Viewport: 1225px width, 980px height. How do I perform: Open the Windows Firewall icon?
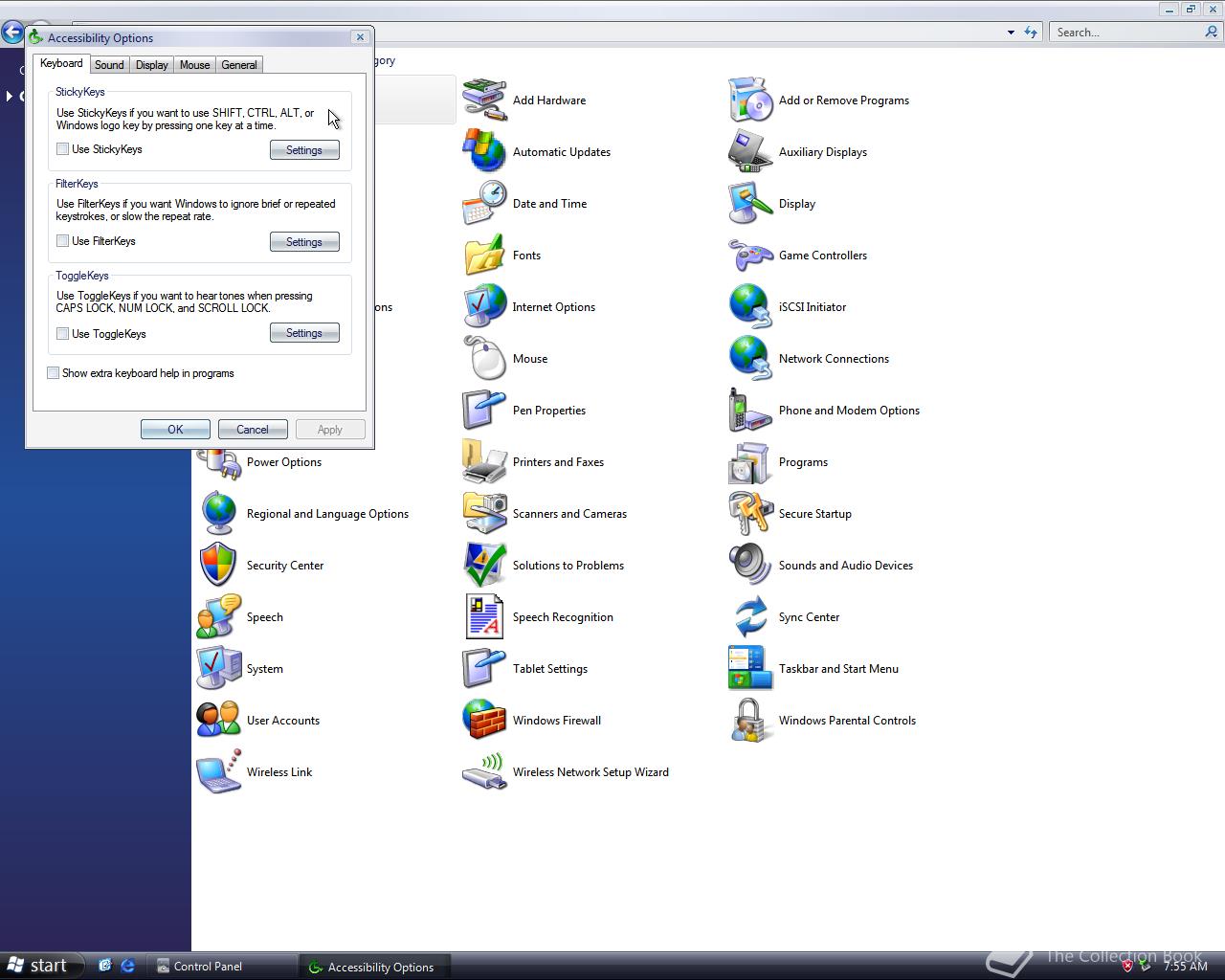pos(484,721)
